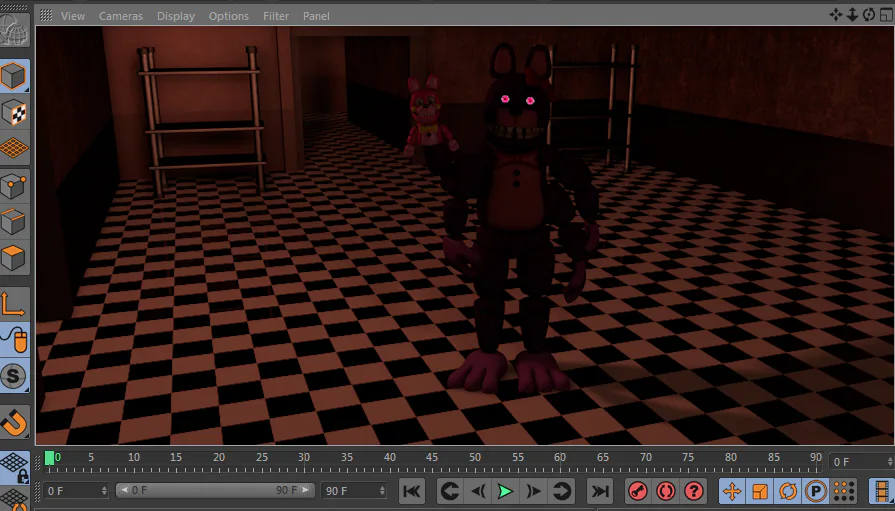This screenshot has height=511, width=895.
Task: Click the viewport dolly camera icon
Action: pos(852,15)
